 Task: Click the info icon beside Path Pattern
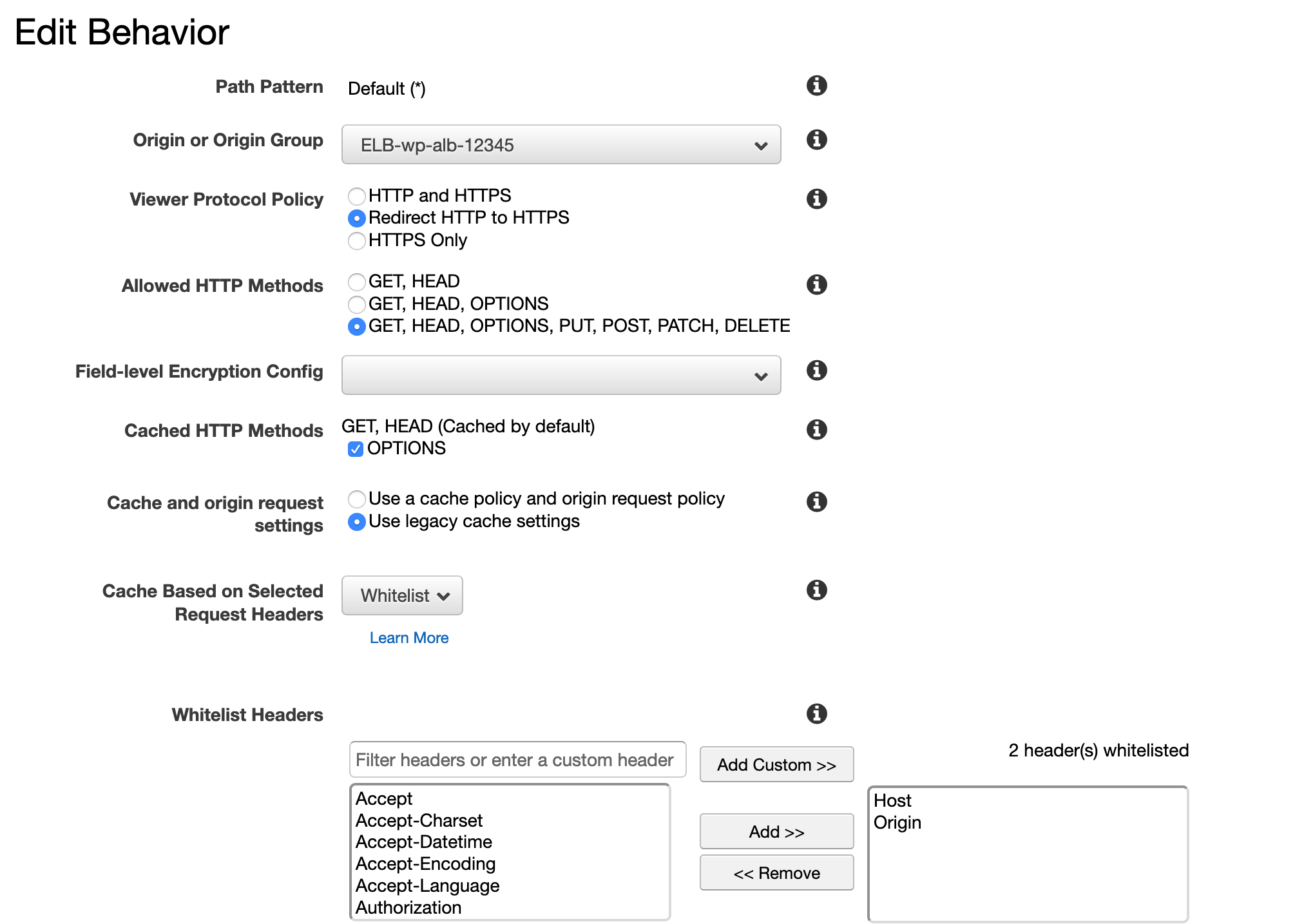click(816, 86)
